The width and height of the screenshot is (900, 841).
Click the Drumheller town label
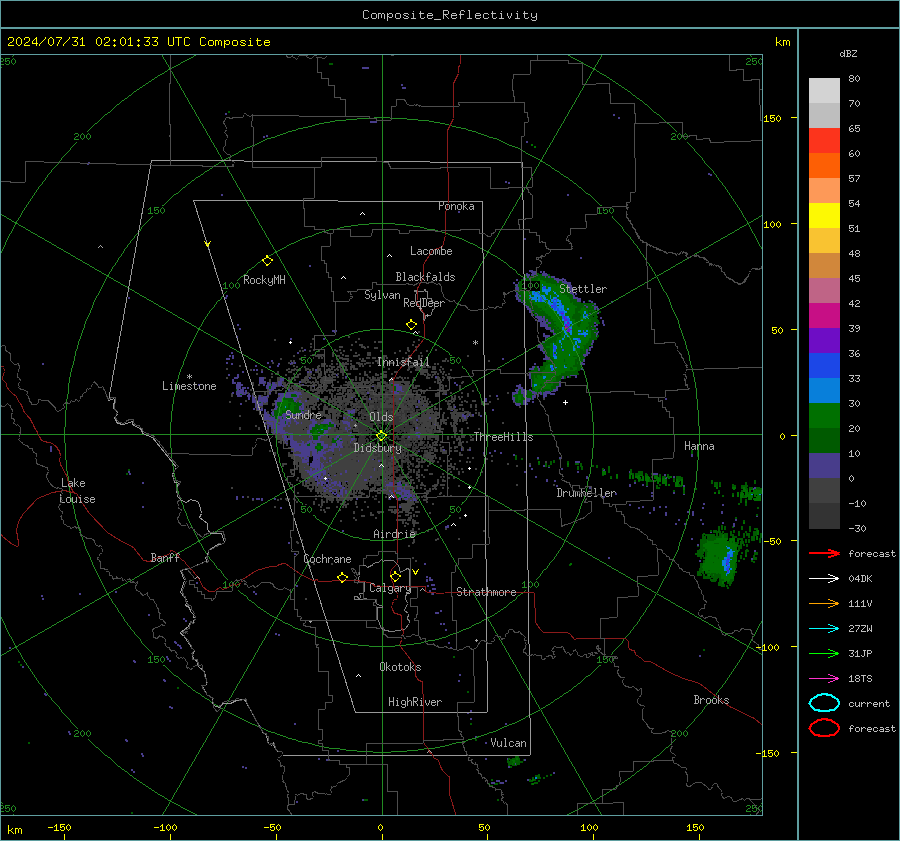click(x=587, y=493)
